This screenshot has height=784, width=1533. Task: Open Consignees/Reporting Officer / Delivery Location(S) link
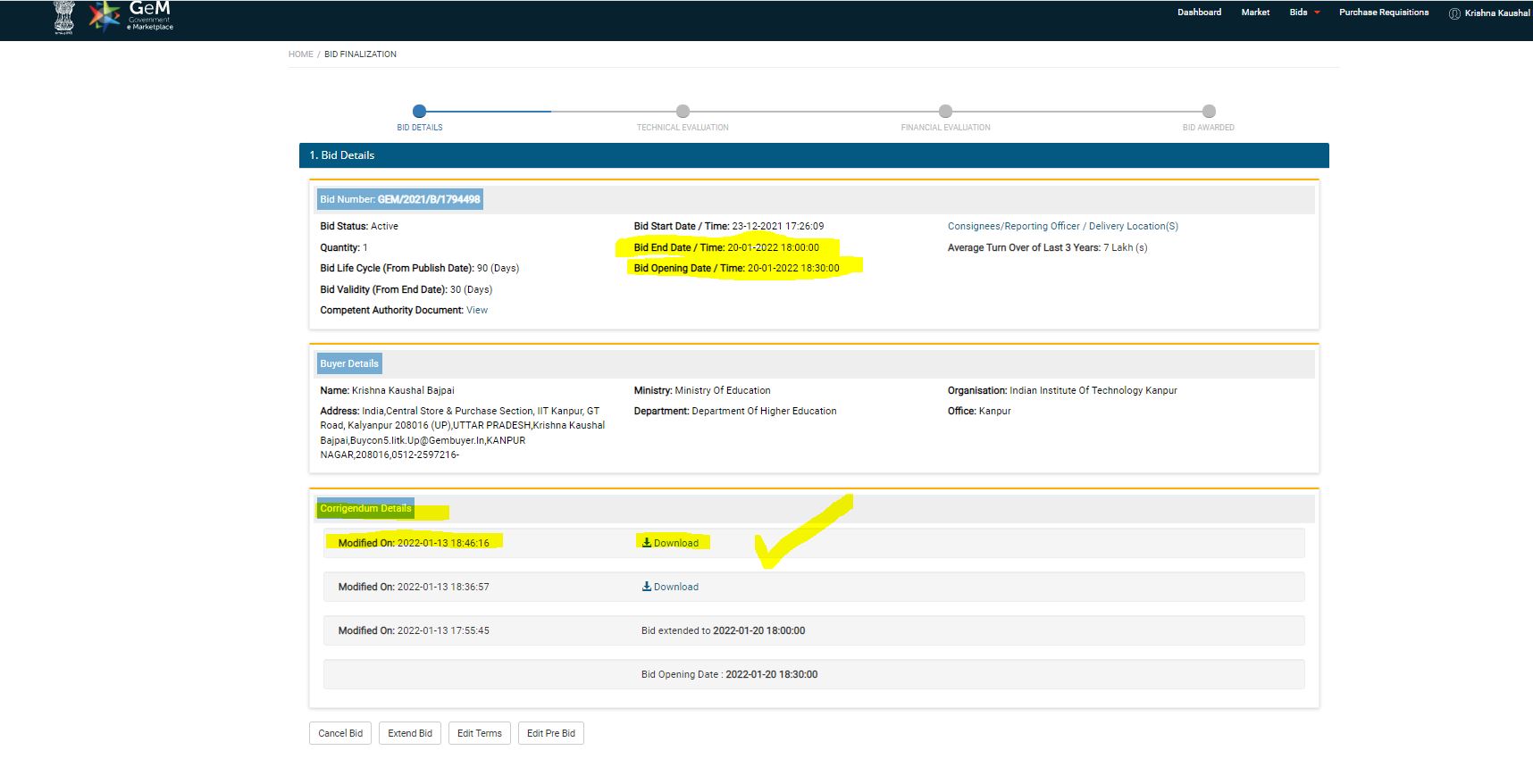pyautogui.click(x=1062, y=227)
